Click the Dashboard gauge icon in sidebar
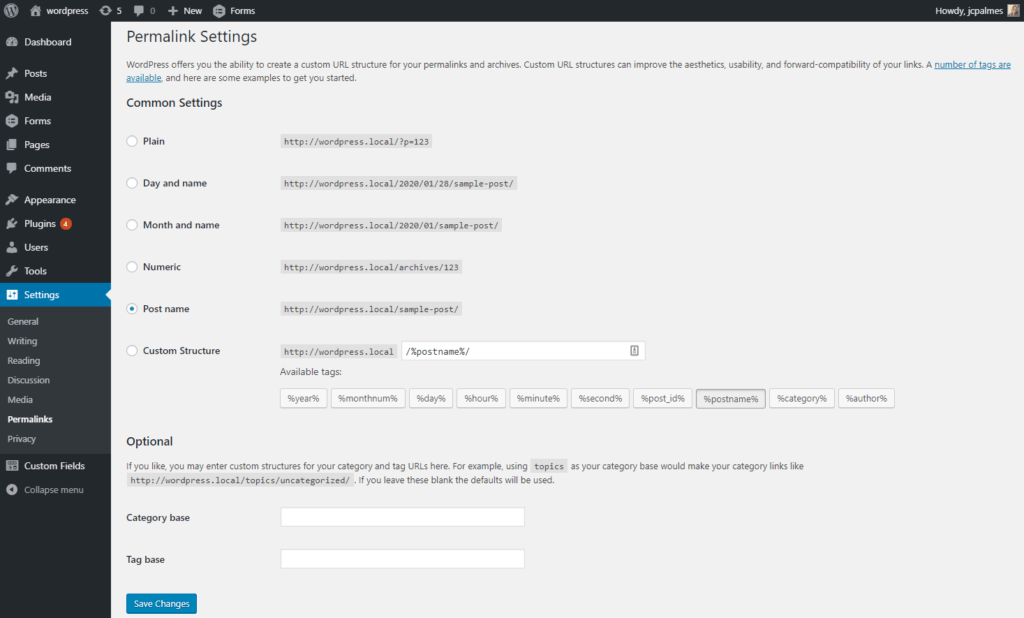This screenshot has height=618, width=1024. point(12,42)
